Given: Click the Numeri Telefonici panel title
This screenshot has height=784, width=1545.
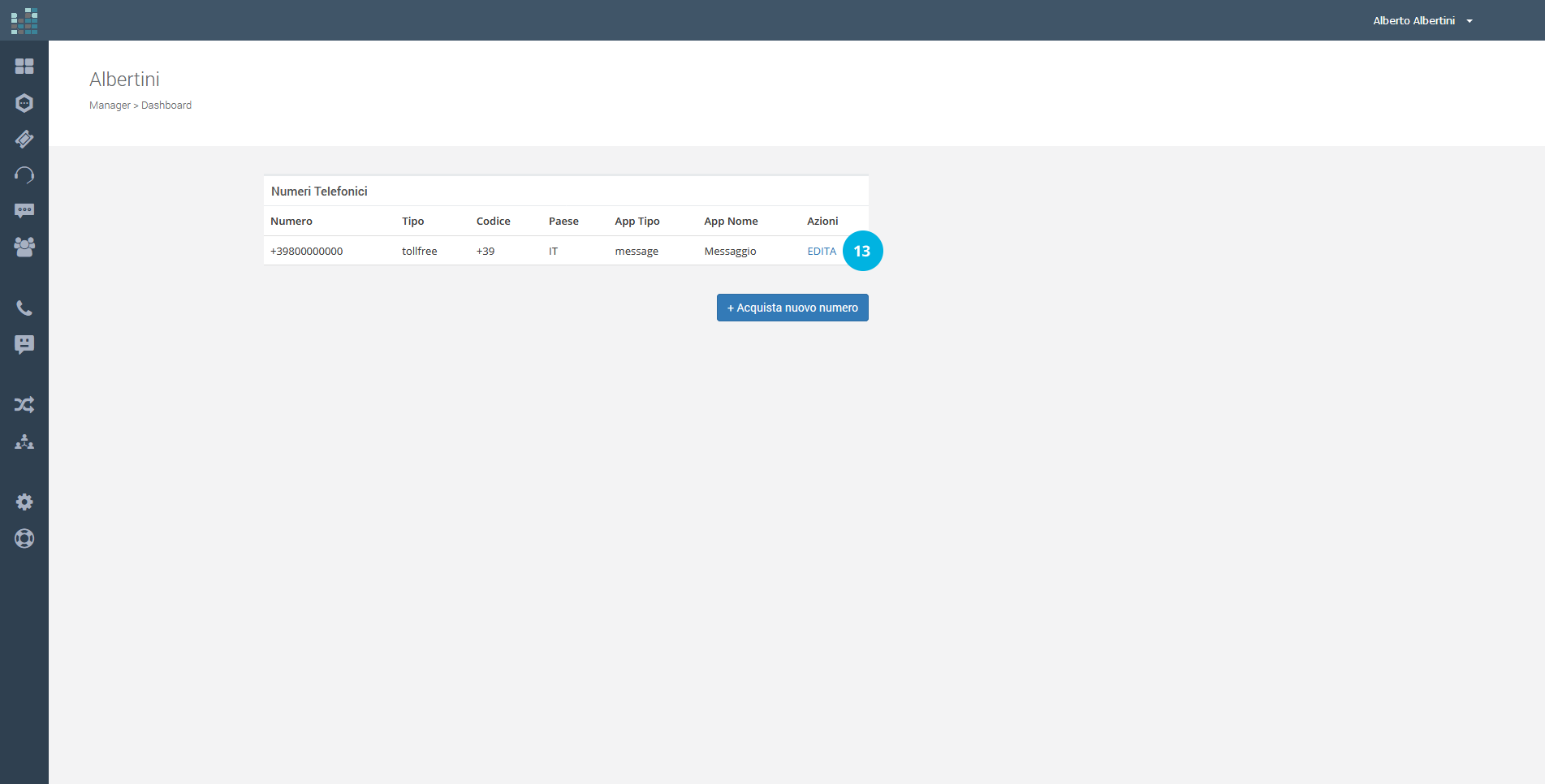Looking at the screenshot, I should tap(319, 192).
